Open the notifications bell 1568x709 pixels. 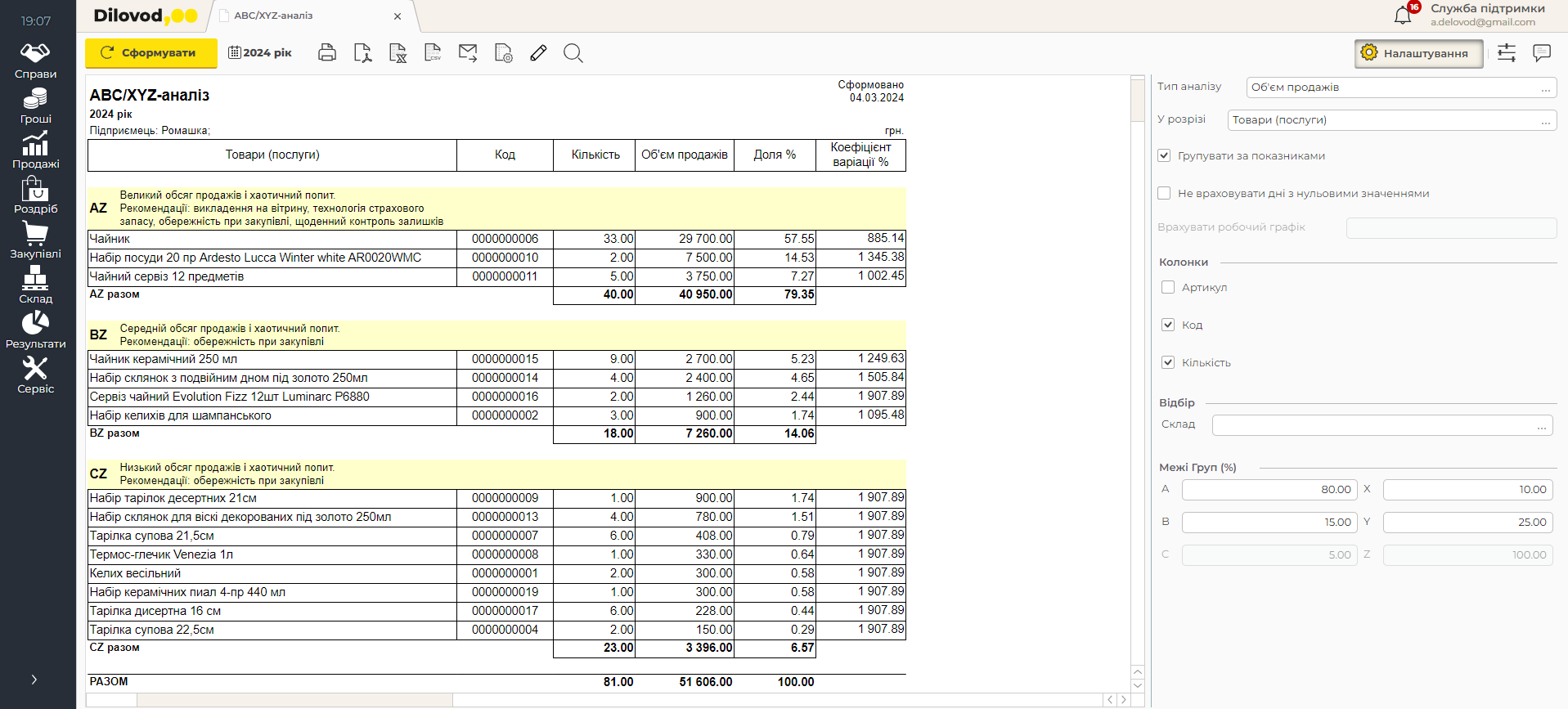[1403, 15]
